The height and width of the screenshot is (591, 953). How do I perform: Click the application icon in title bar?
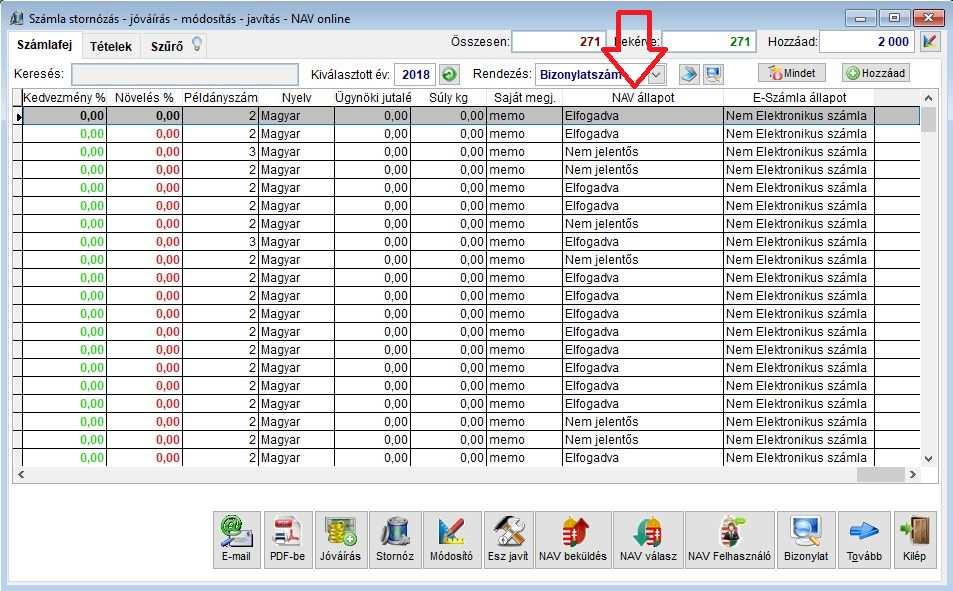point(16,18)
